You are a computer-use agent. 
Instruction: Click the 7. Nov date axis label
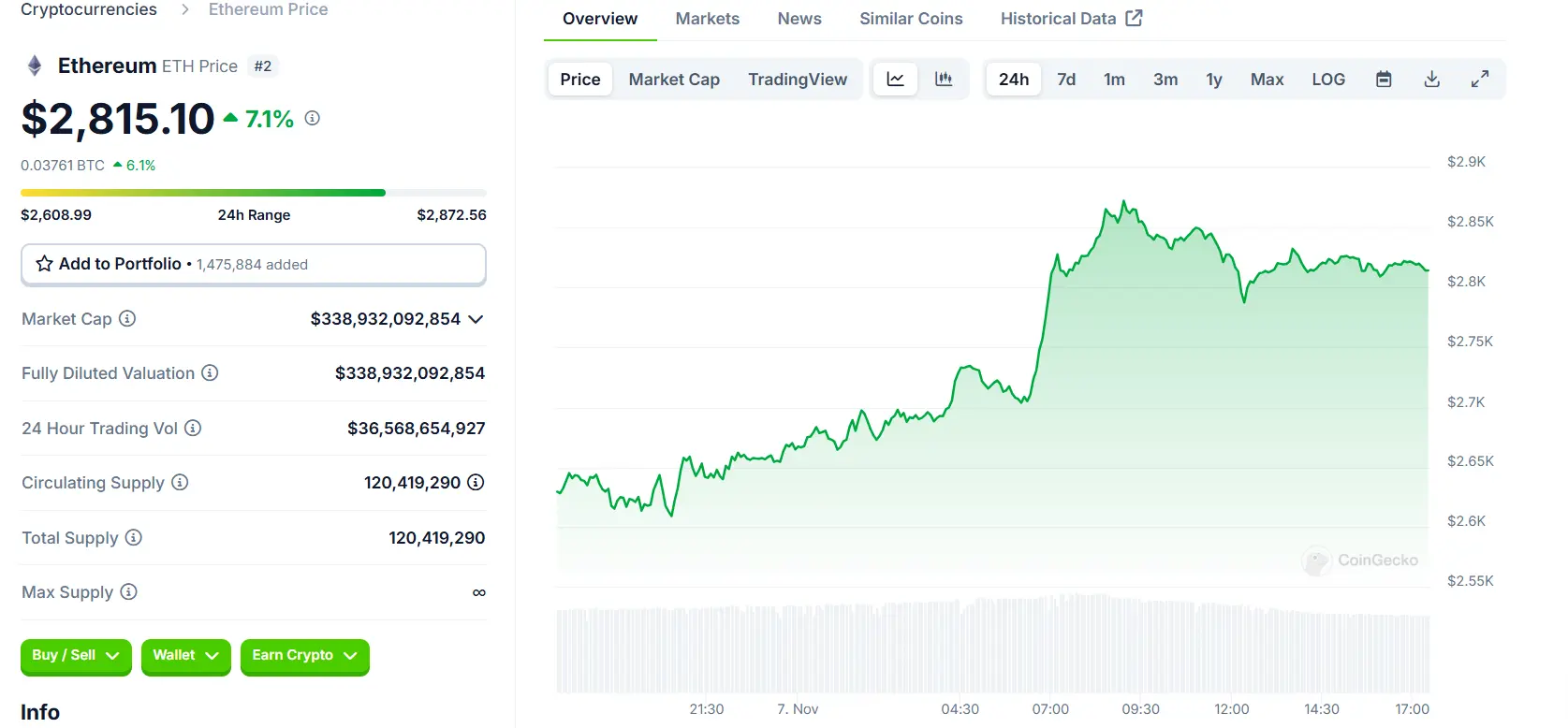tap(798, 709)
